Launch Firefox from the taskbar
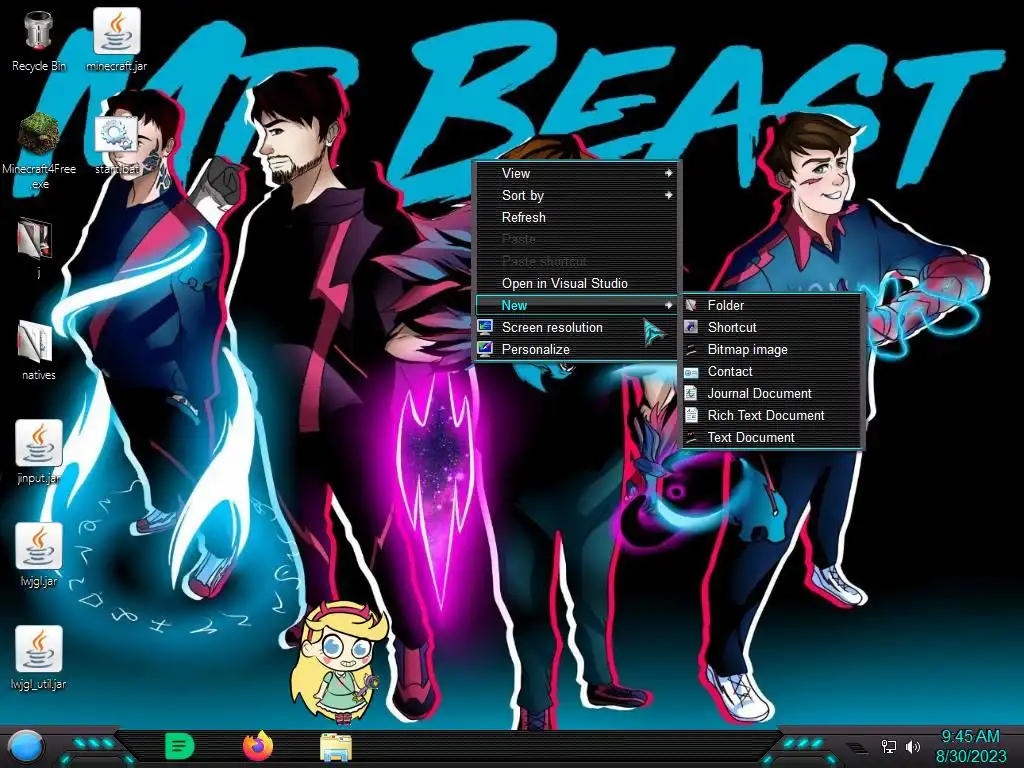1024x768 pixels. (x=258, y=746)
